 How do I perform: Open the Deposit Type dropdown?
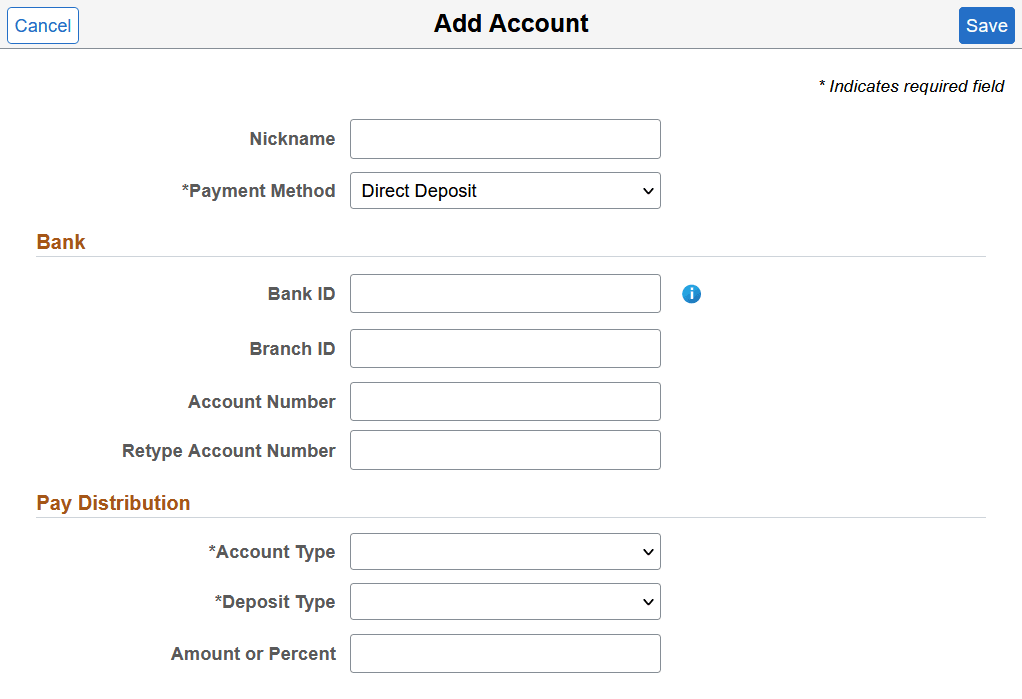(x=505, y=601)
